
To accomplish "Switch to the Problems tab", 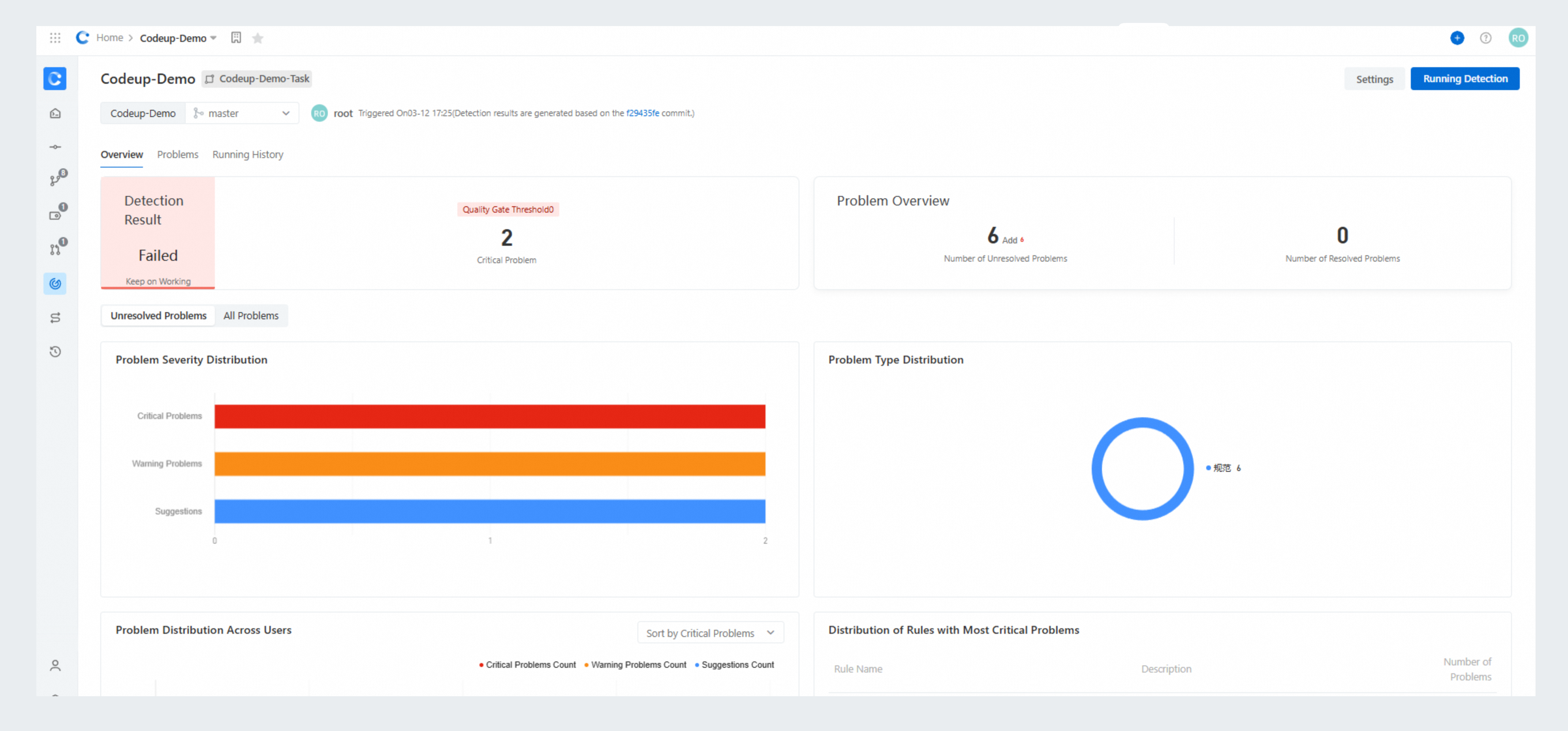I will [x=177, y=155].
